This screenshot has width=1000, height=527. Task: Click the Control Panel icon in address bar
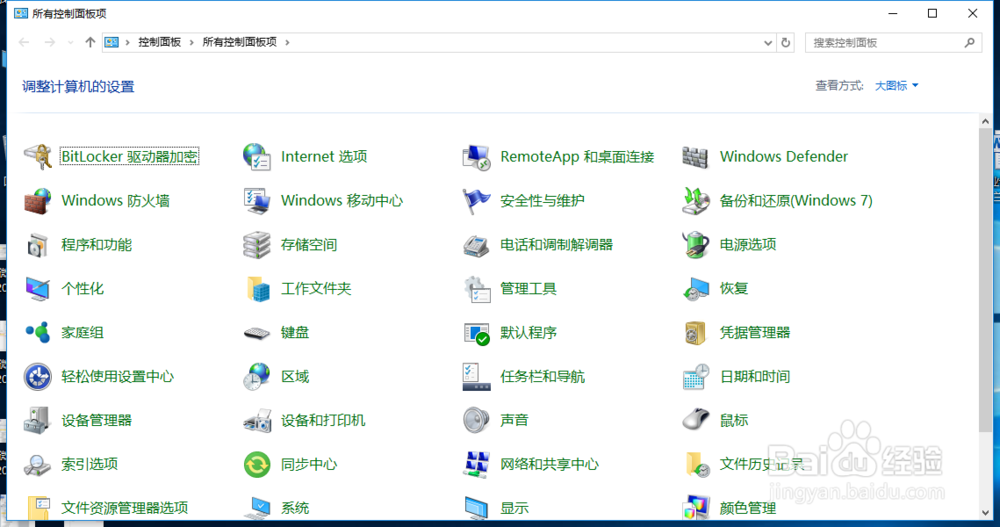[x=112, y=42]
